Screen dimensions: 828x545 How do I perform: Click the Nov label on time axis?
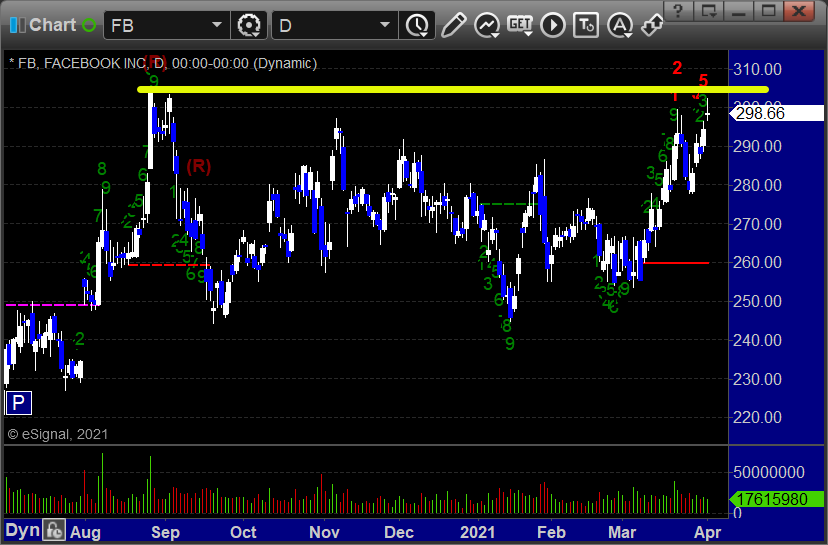point(324,532)
